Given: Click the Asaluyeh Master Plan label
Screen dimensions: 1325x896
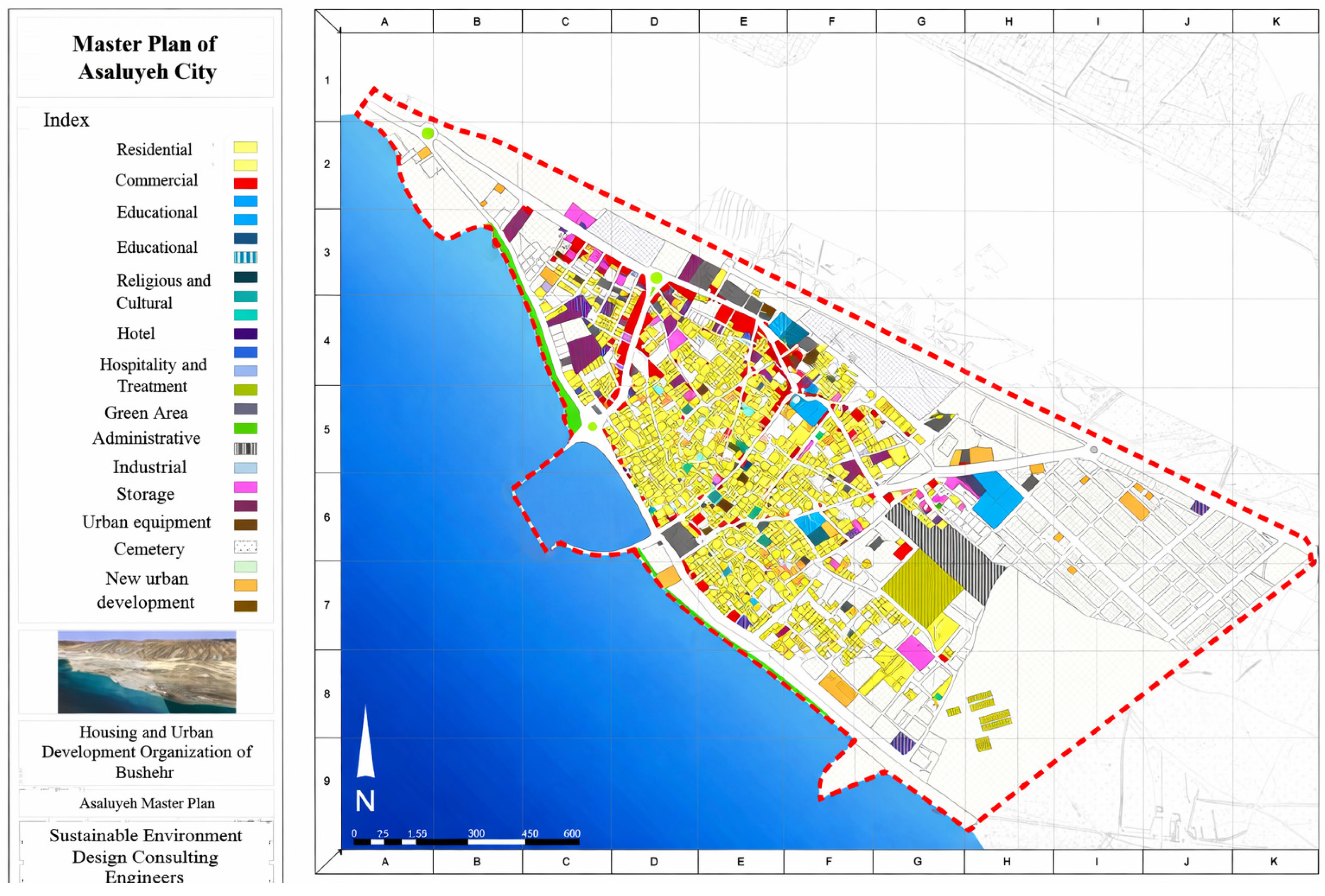Looking at the screenshot, I should 146,803.
